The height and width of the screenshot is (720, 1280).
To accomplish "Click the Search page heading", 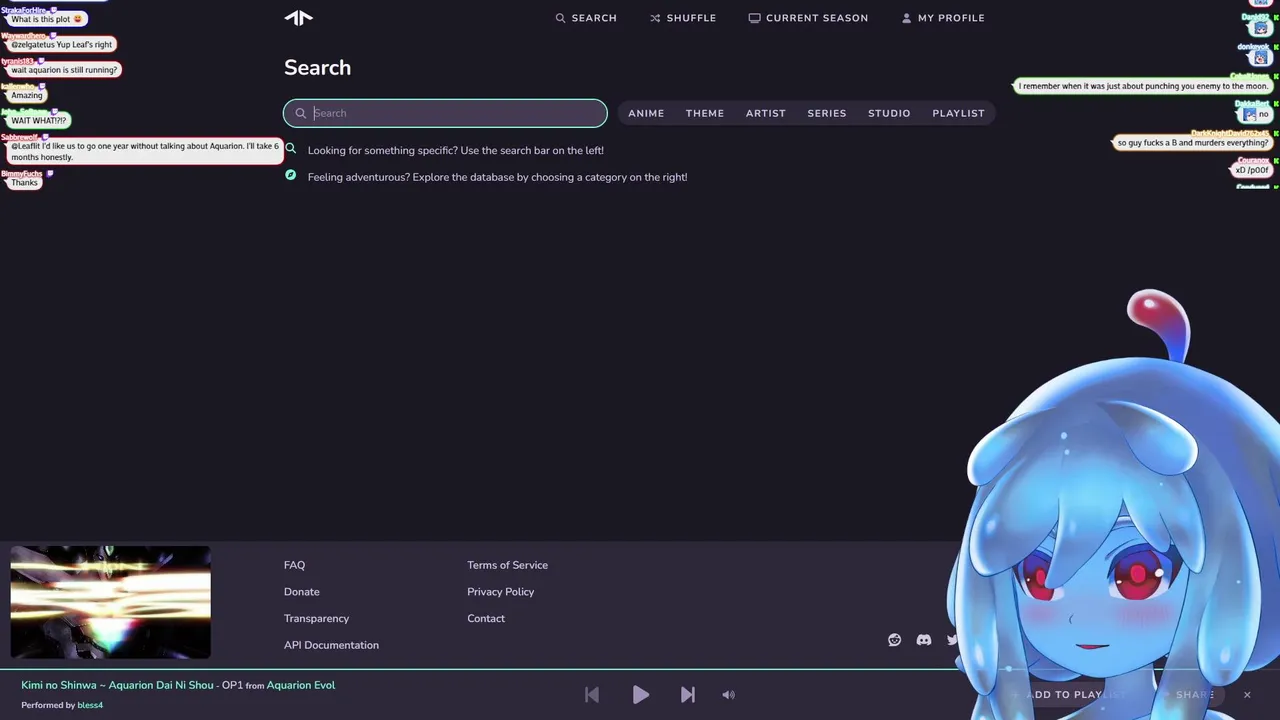I will [317, 68].
